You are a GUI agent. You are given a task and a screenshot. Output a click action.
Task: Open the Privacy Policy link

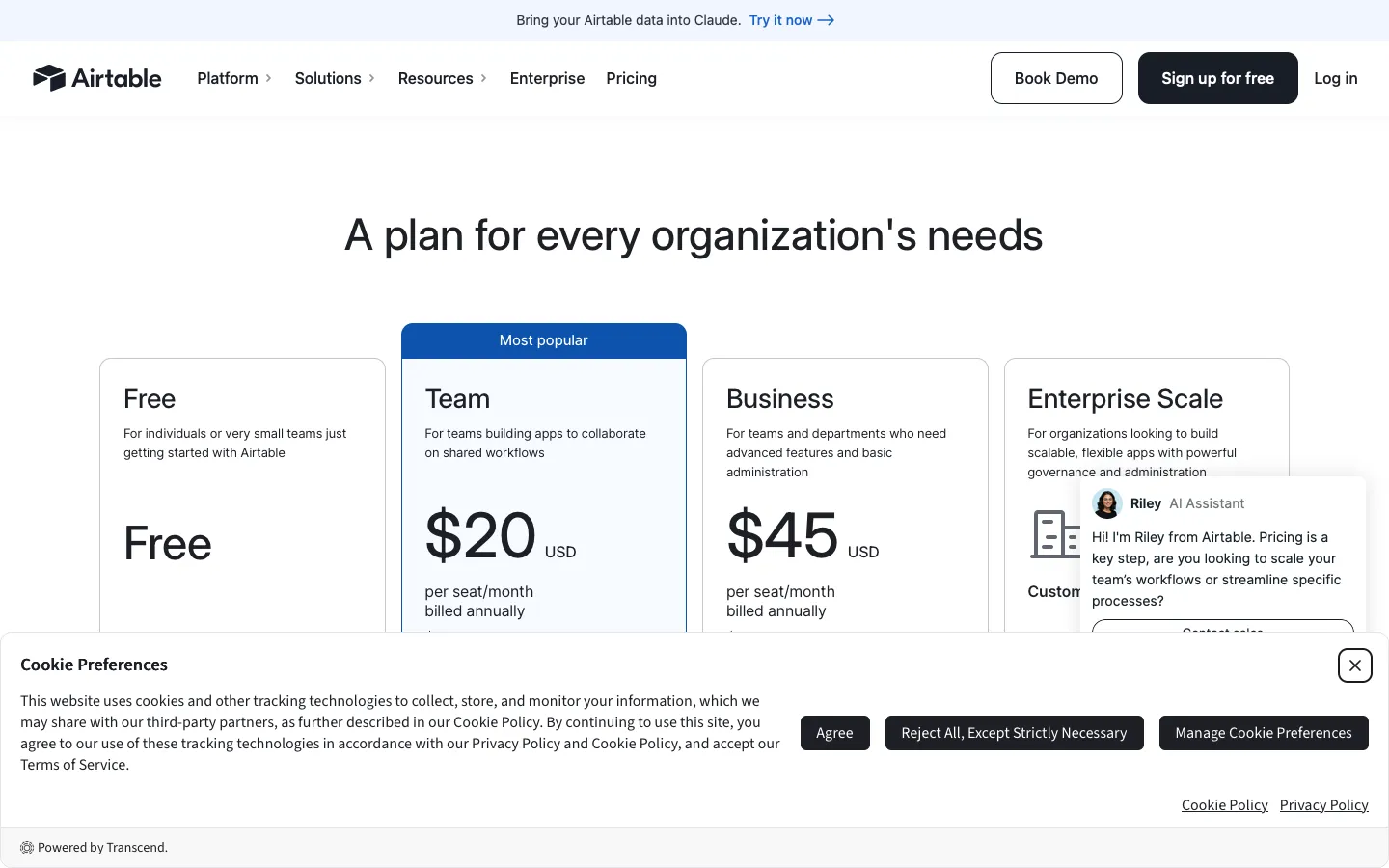coord(1323,805)
